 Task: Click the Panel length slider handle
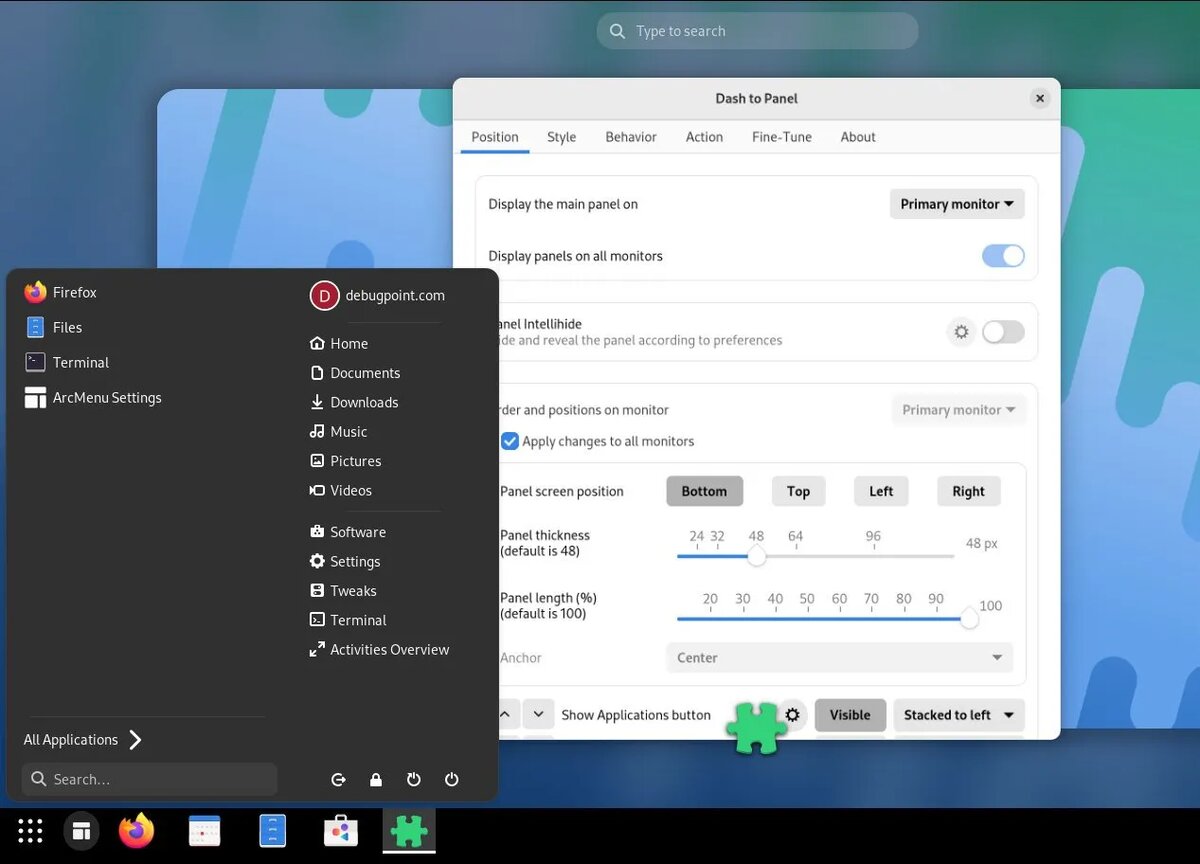point(969,619)
